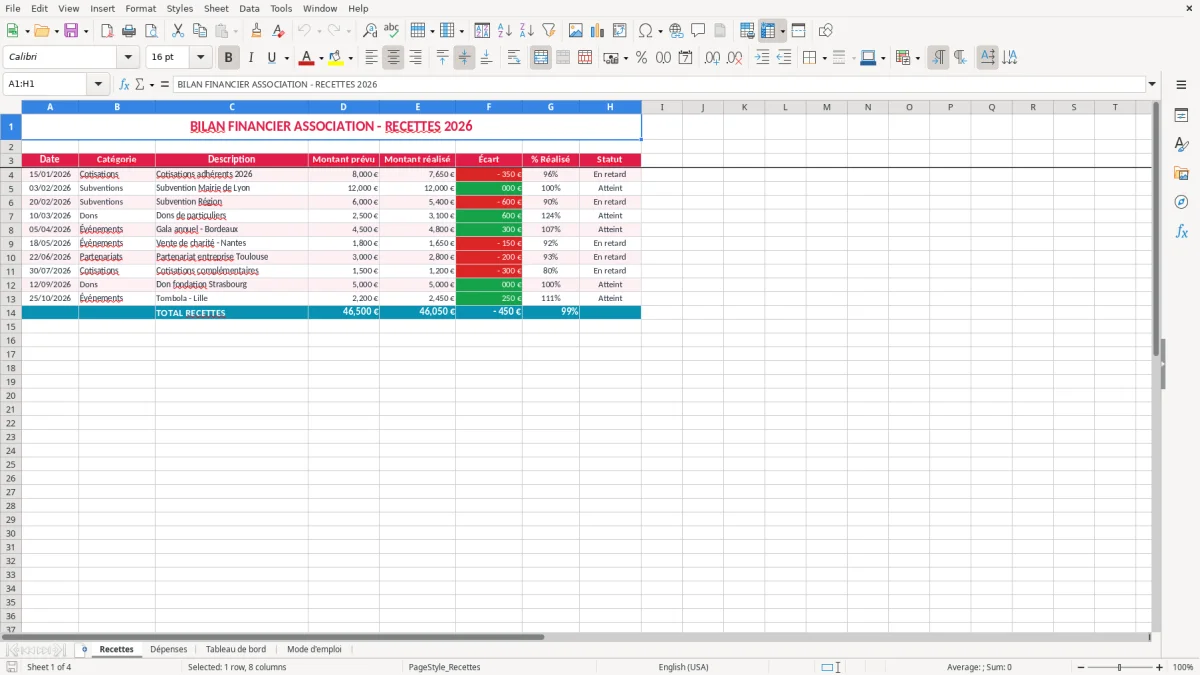Image resolution: width=1200 pixels, height=675 pixels.
Task: Toggle Center Horizontally alignment button
Action: (393, 58)
